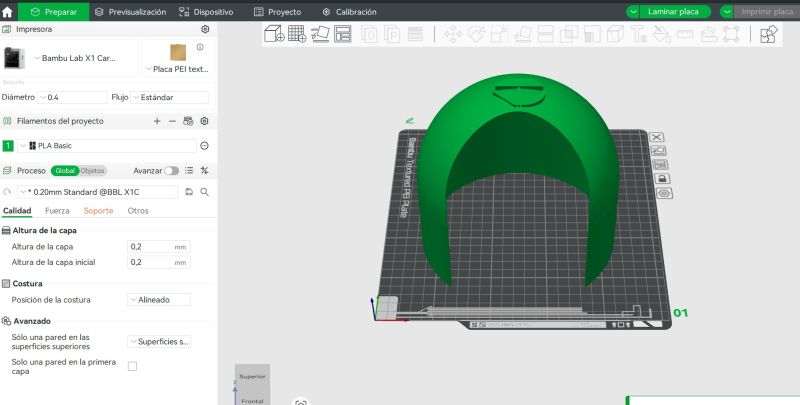This screenshot has height=405, width=800.
Task: Open the Assembly view puzzle icon
Action: coord(768,35)
